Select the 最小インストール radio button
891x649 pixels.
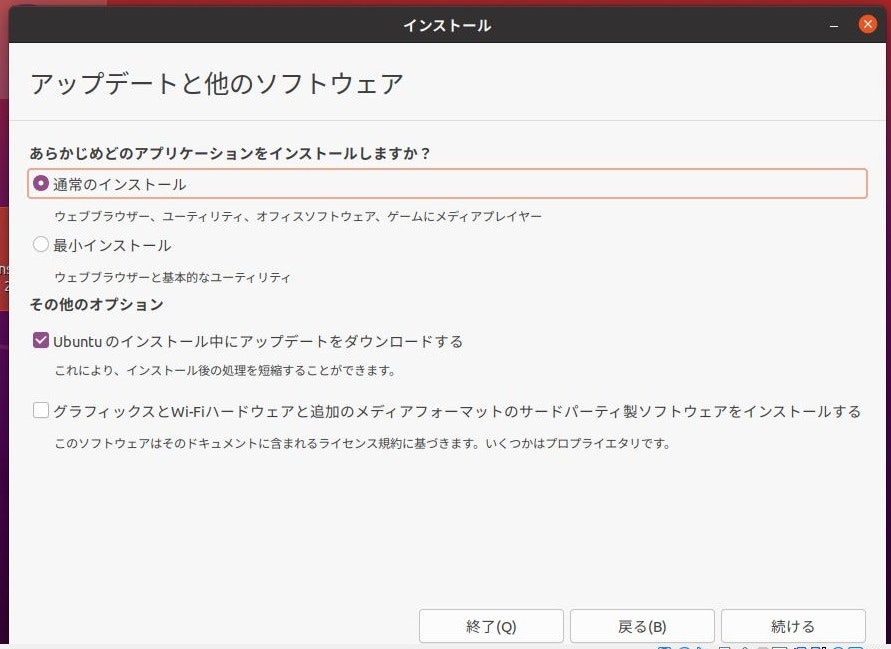(40, 244)
